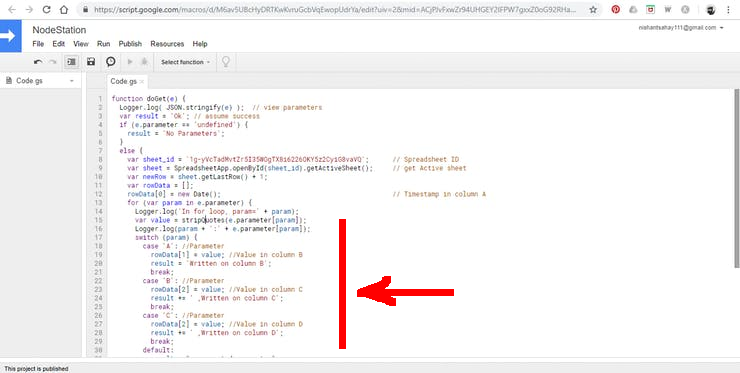
Task: Open the Edit menu
Action: point(59,44)
